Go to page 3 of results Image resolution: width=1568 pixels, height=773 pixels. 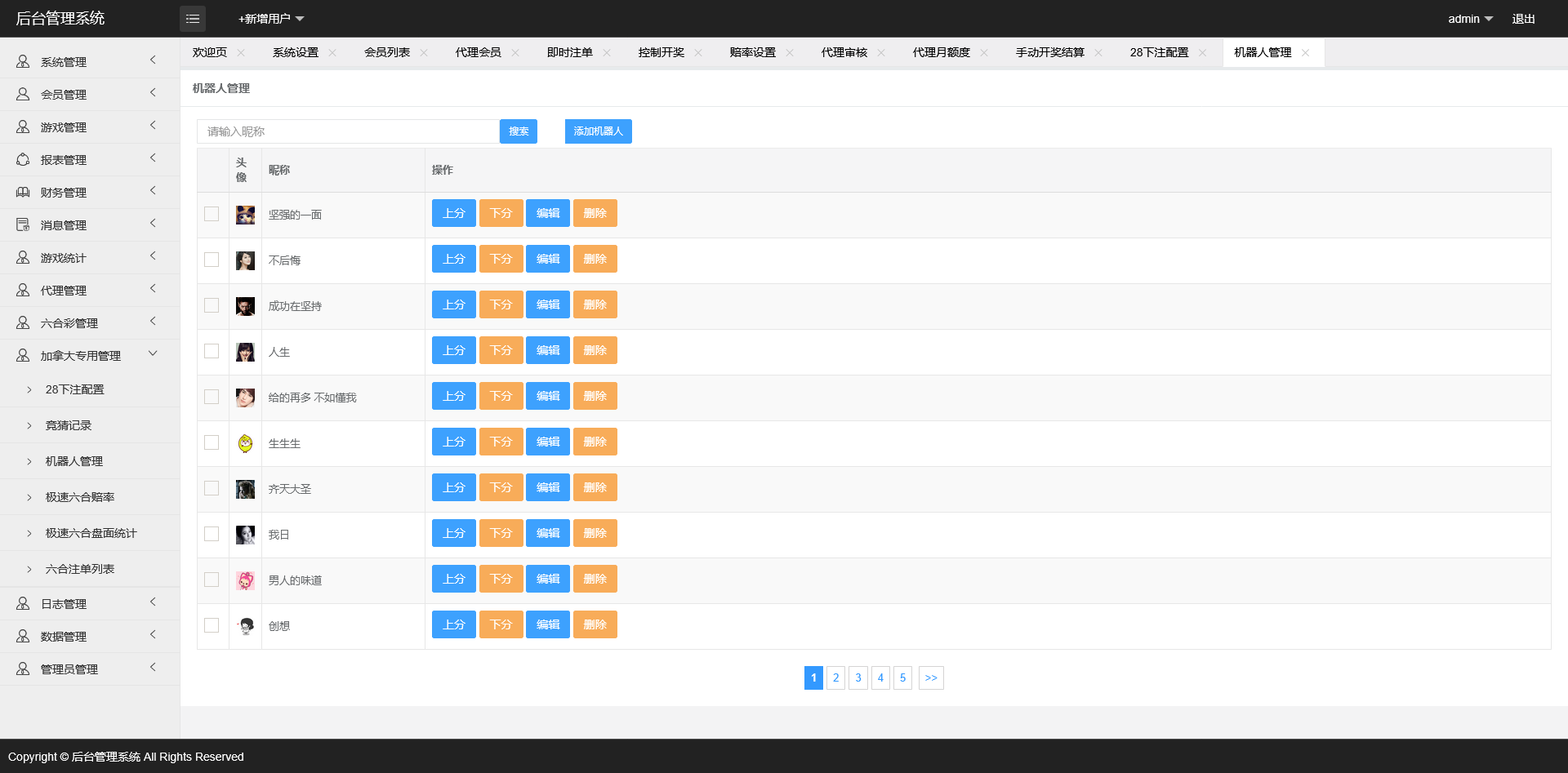click(x=857, y=677)
